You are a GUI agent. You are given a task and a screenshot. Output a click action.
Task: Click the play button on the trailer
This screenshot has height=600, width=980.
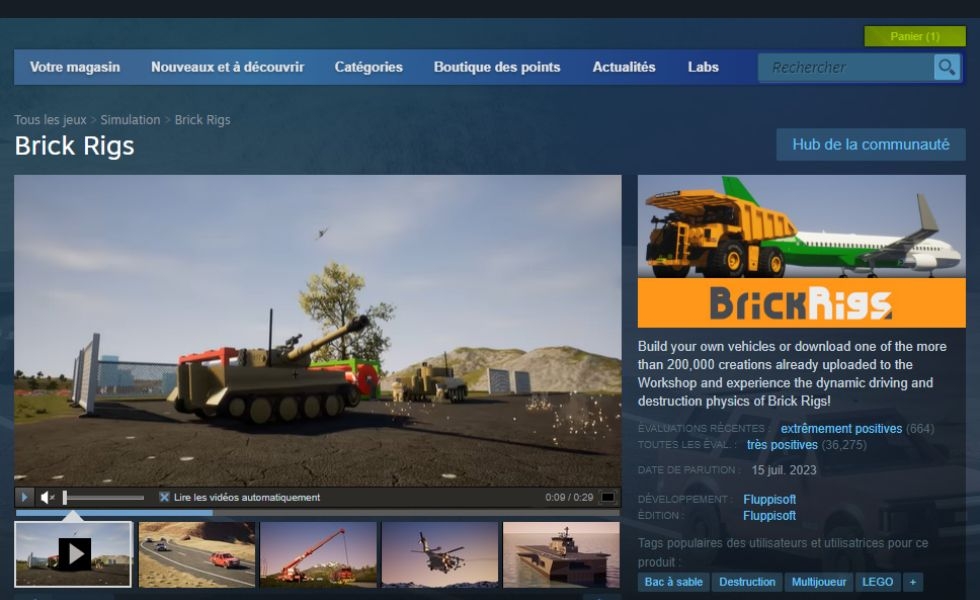[22, 496]
